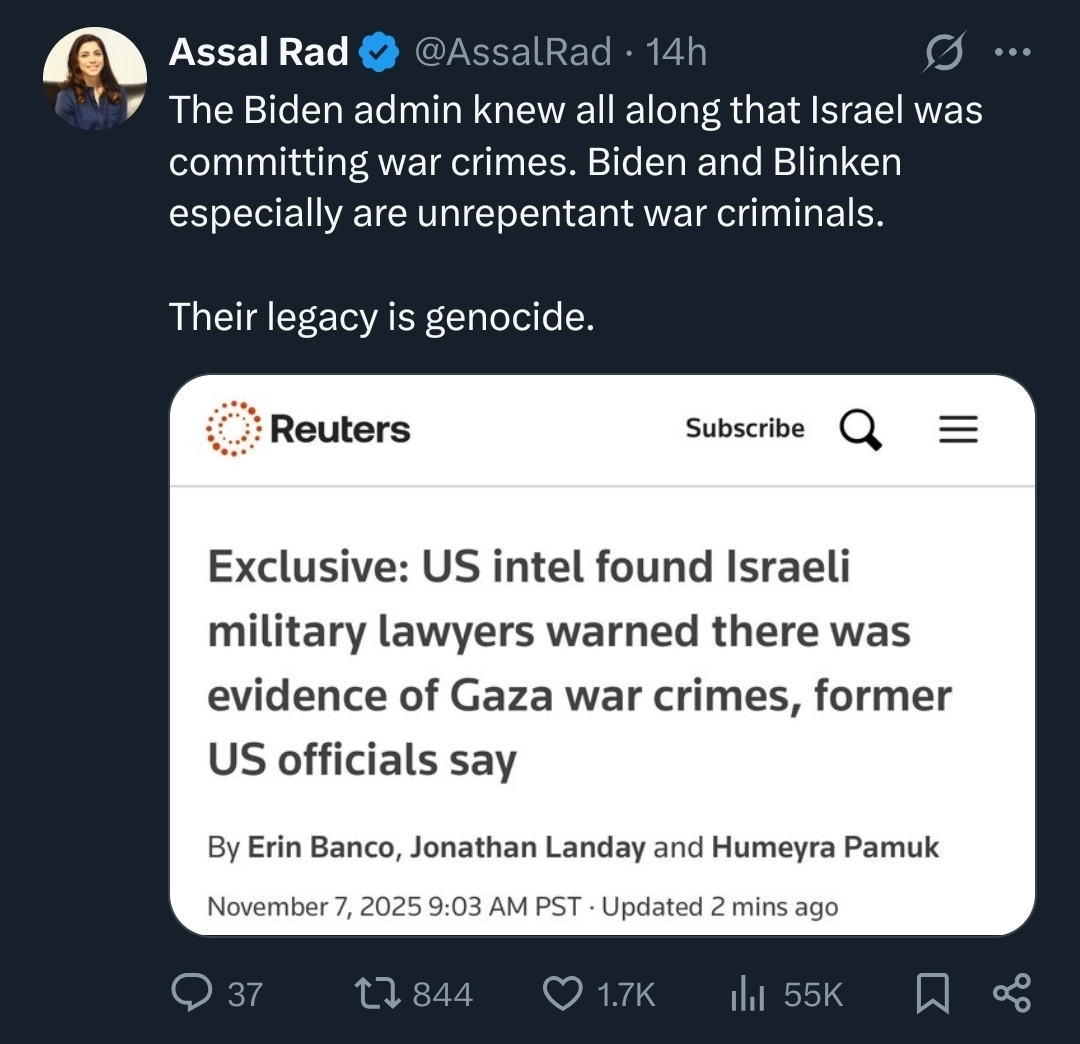Click the Assal Rad display name
The height and width of the screenshot is (1044, 1080).
point(258,51)
